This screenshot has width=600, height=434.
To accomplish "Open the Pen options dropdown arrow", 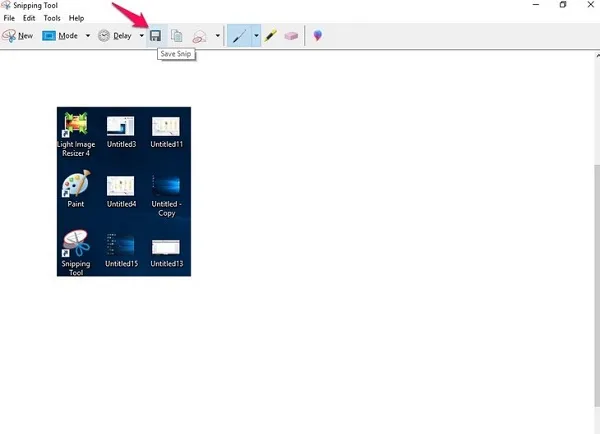I will 256,36.
